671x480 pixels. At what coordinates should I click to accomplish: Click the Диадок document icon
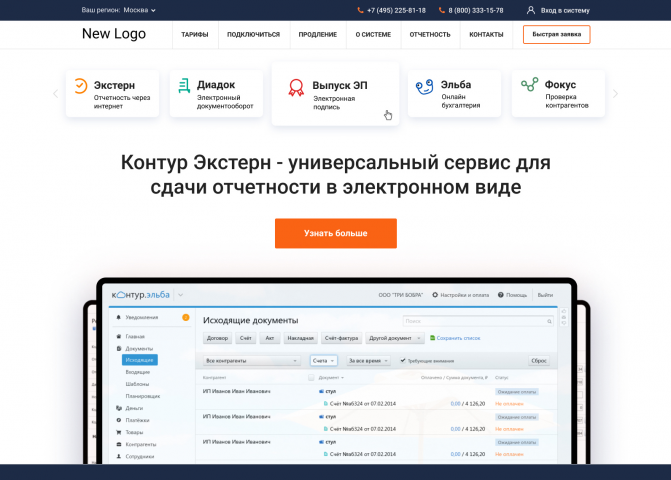click(184, 86)
